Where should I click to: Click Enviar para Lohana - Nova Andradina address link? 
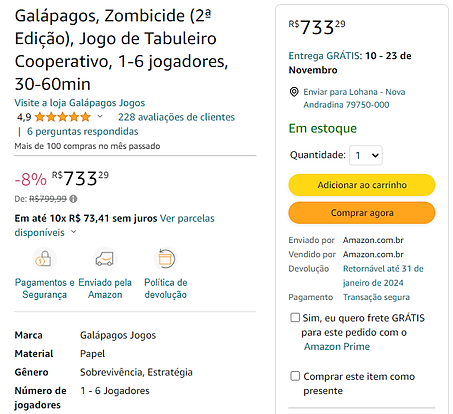tap(354, 98)
